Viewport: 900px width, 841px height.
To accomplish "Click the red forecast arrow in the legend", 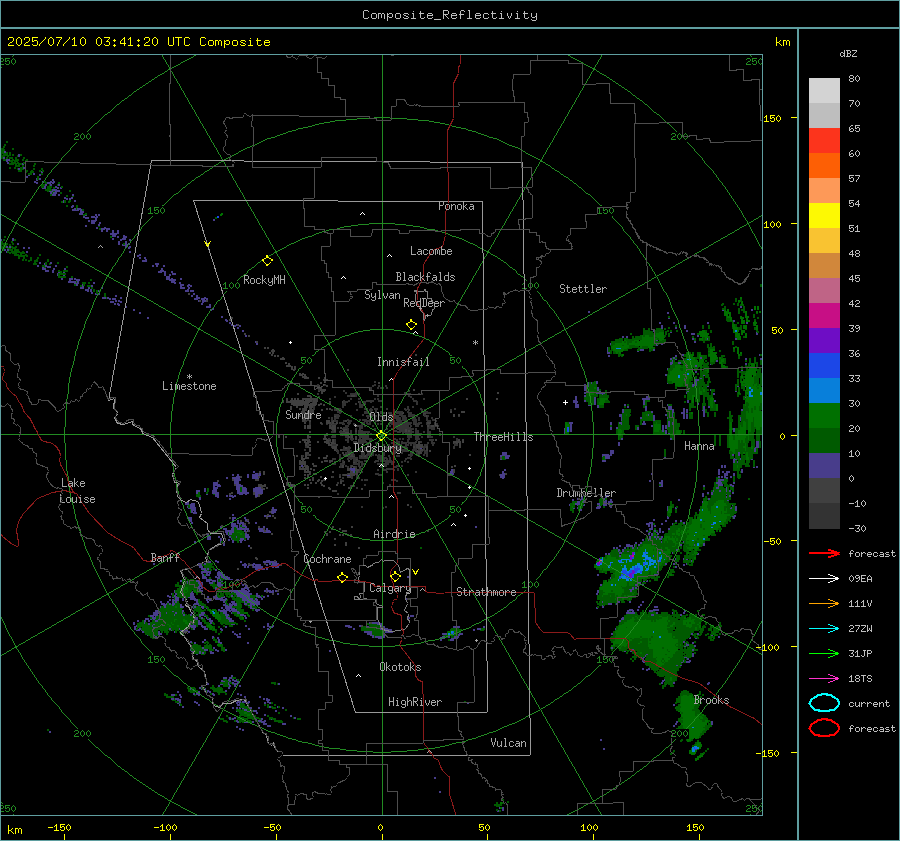I will tap(824, 553).
